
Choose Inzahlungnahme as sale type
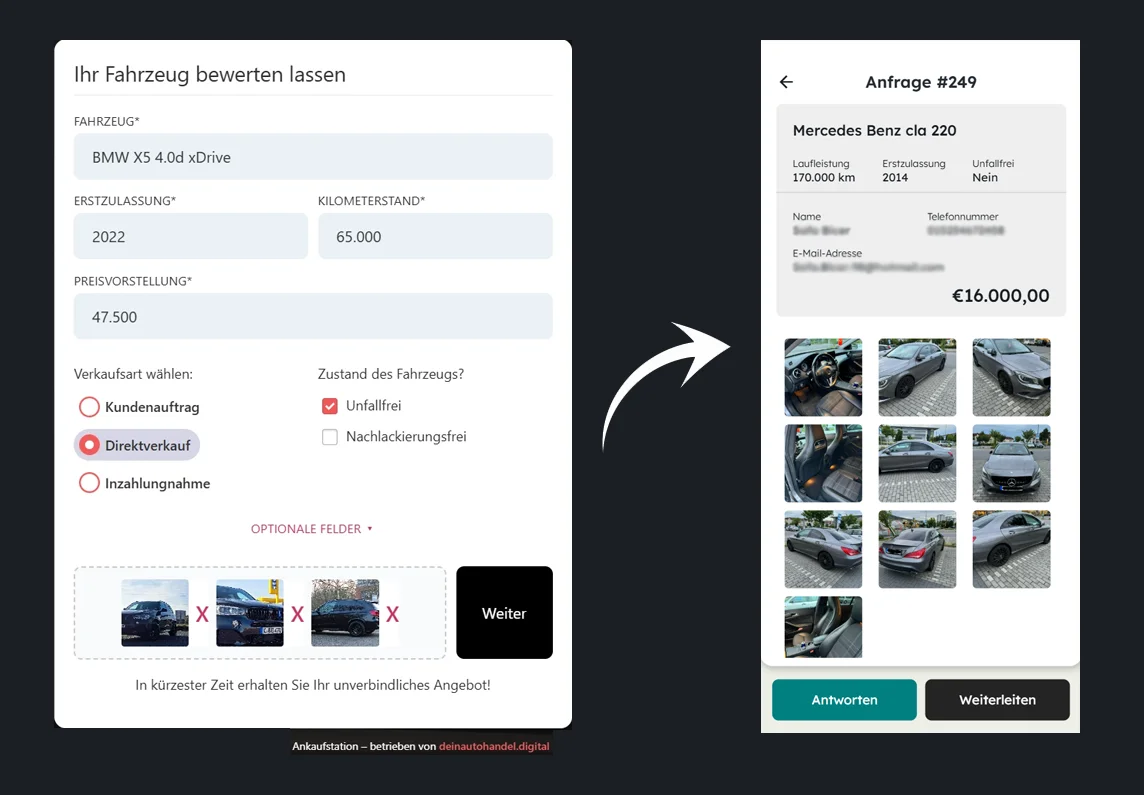click(x=90, y=483)
